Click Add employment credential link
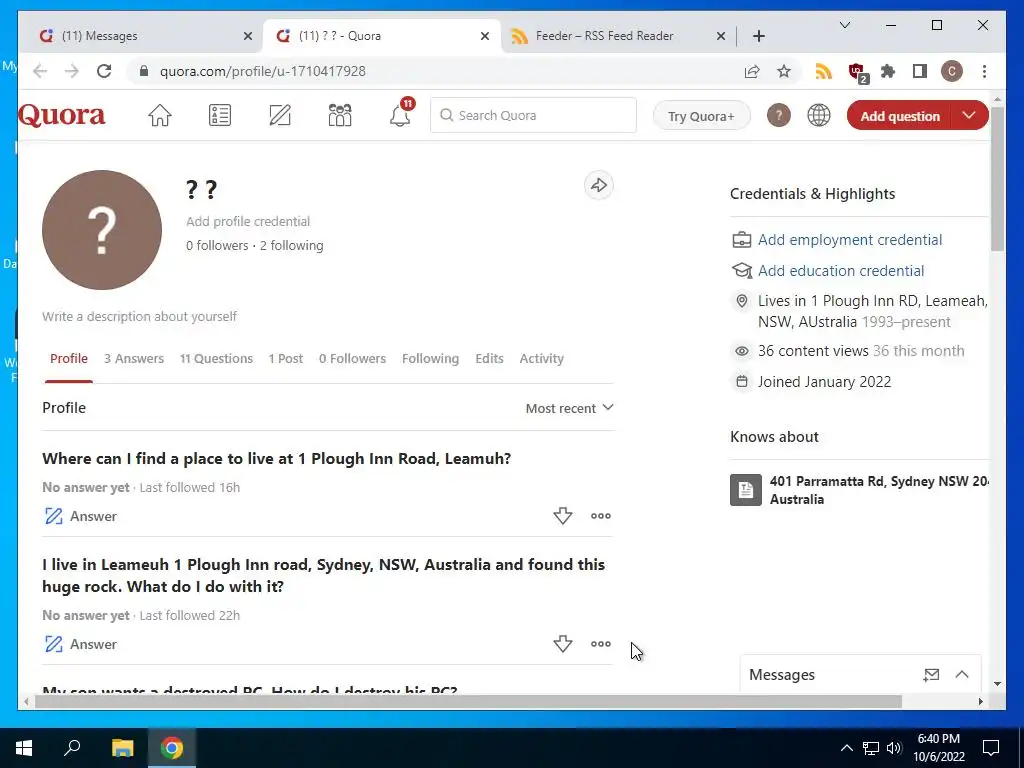Screen dimensions: 1024x768 850,240
